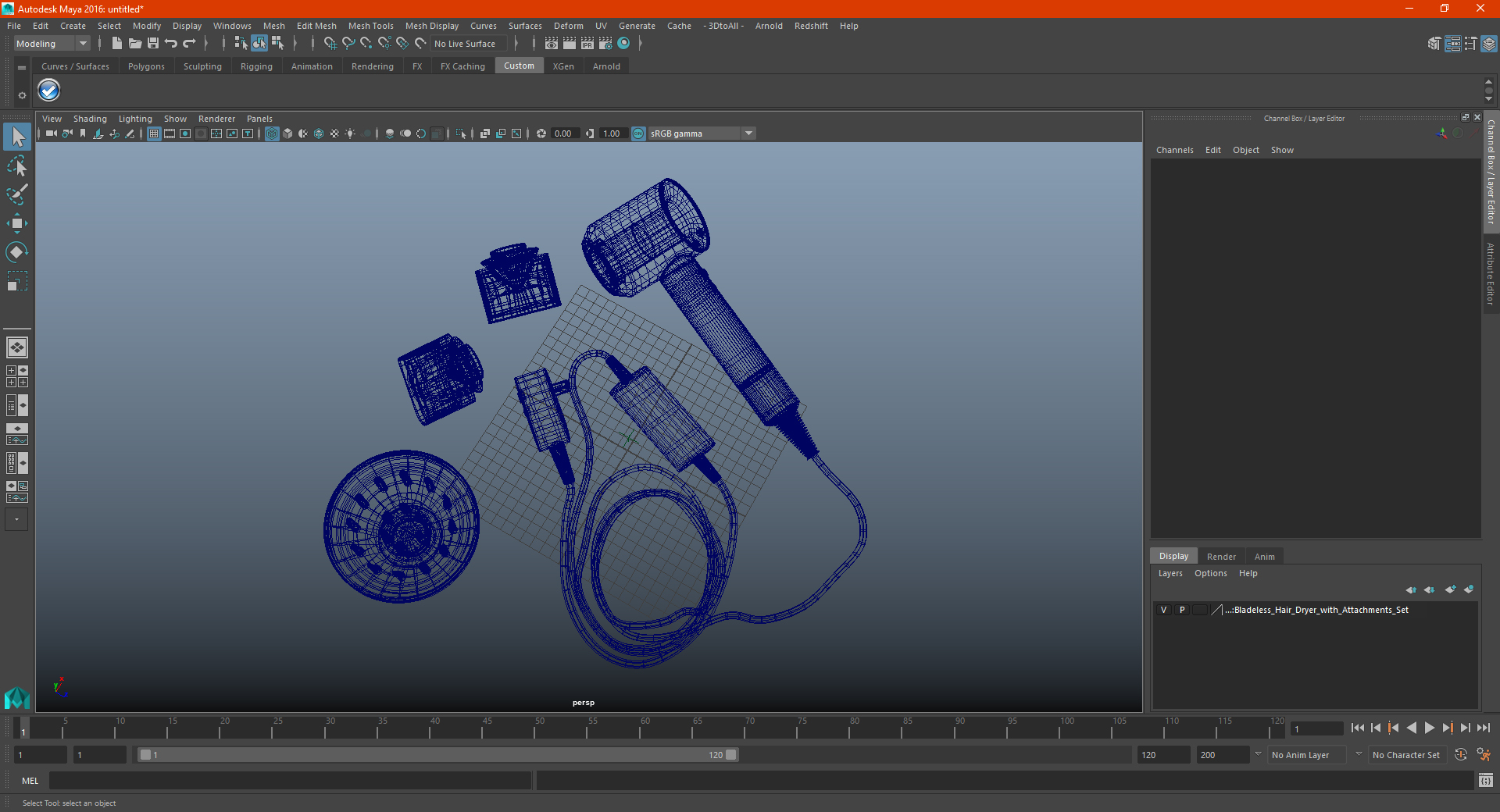Open the Channels menu in Channel Box
1500x812 pixels.
(x=1174, y=150)
